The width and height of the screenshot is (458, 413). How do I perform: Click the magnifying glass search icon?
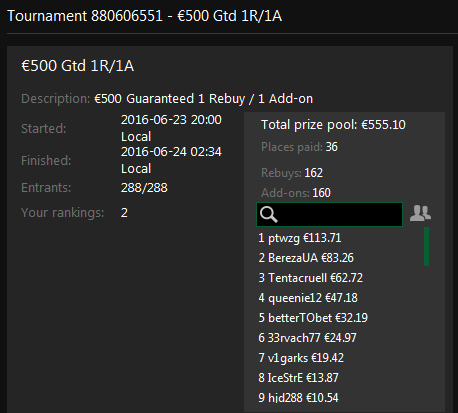pyautogui.click(x=269, y=214)
